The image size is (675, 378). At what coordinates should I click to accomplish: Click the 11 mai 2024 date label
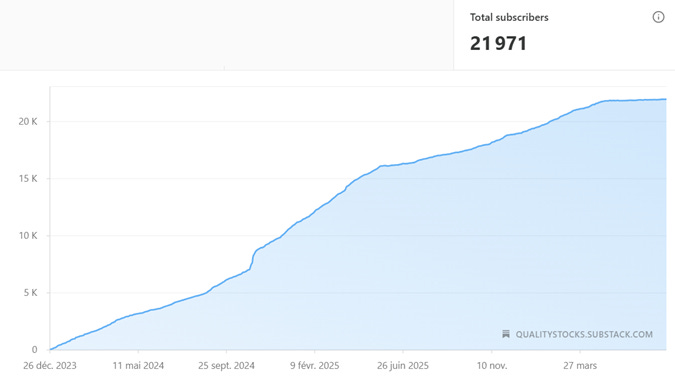coord(138,366)
